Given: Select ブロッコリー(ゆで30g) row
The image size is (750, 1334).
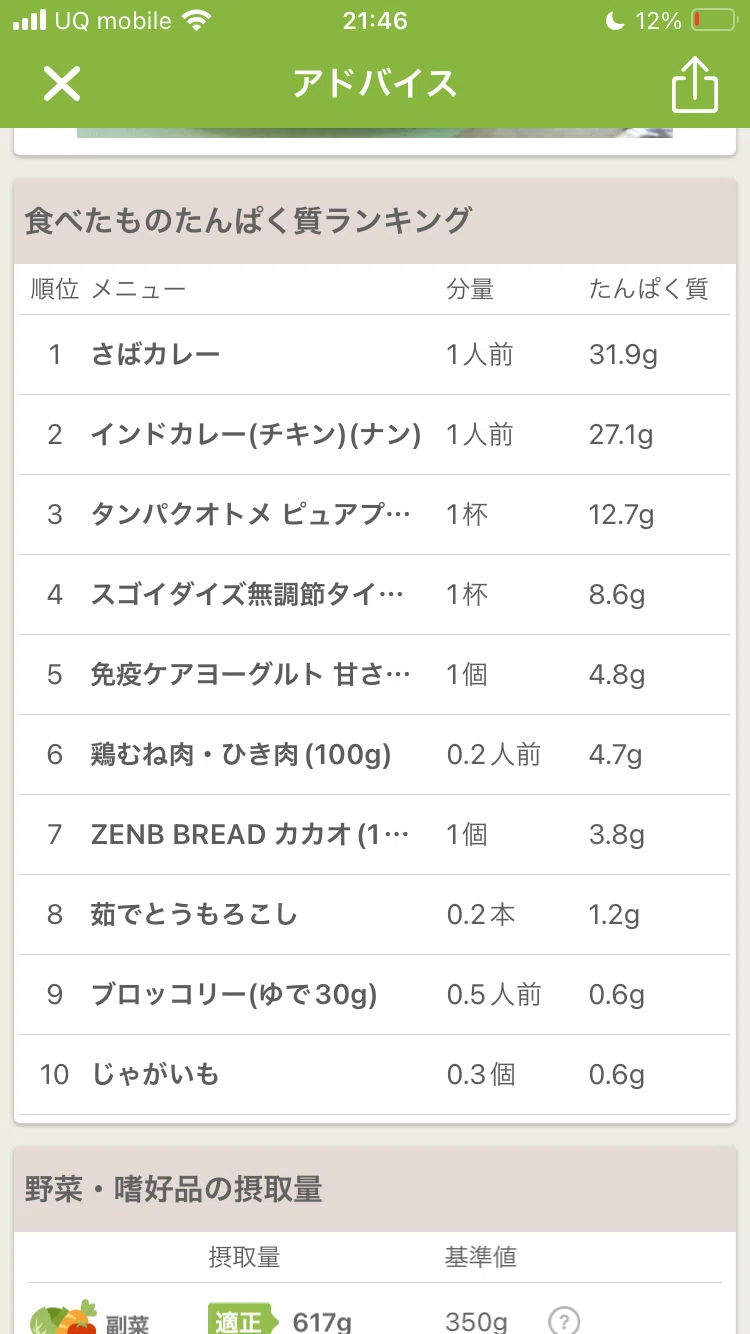Looking at the screenshot, I should click(375, 995).
